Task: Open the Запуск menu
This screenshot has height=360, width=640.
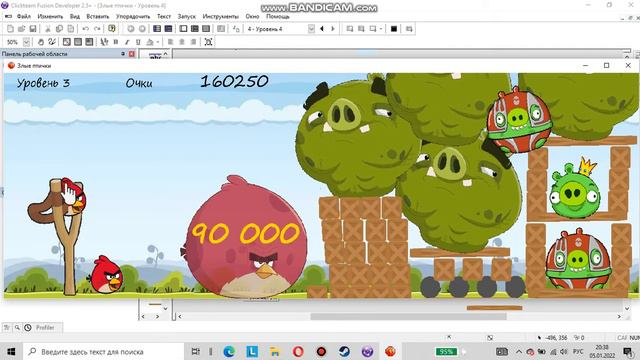Action: [x=187, y=16]
